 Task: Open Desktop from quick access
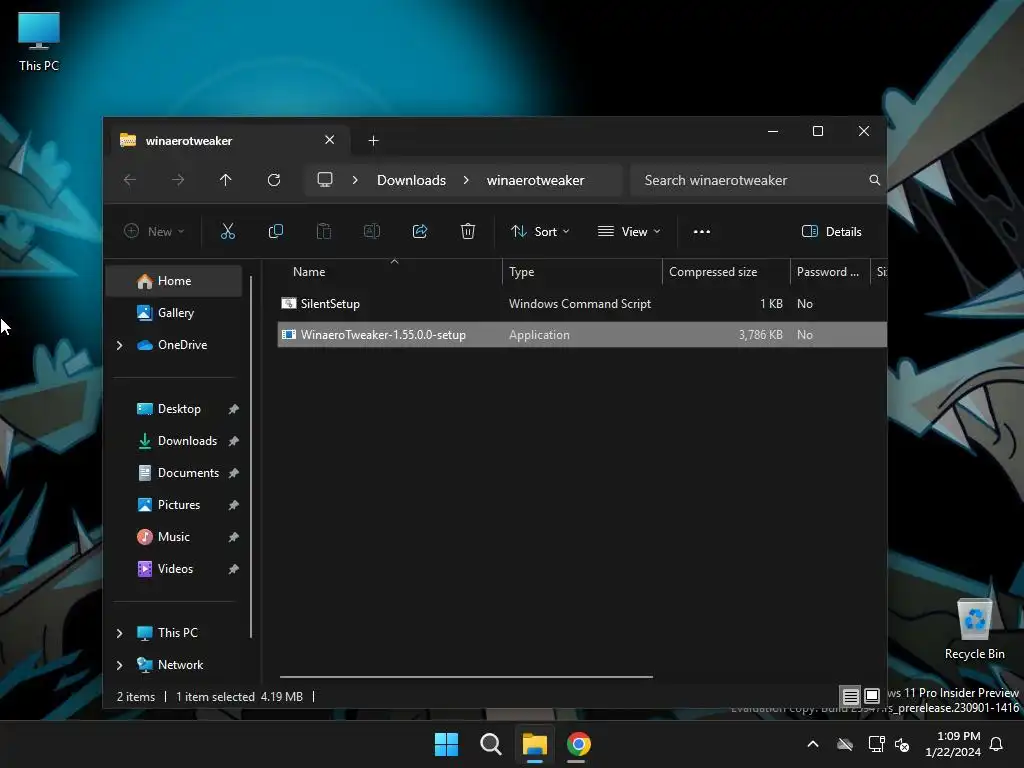tap(179, 409)
